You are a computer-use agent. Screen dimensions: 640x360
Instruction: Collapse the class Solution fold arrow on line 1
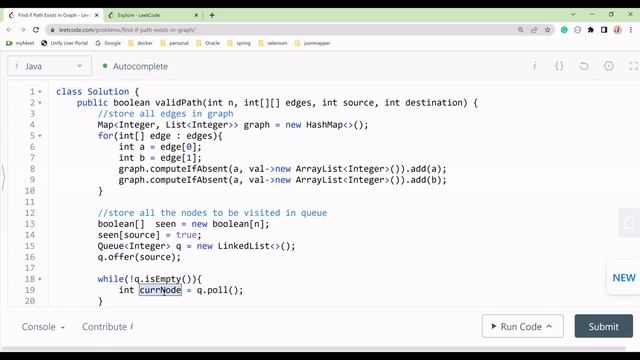point(40,92)
